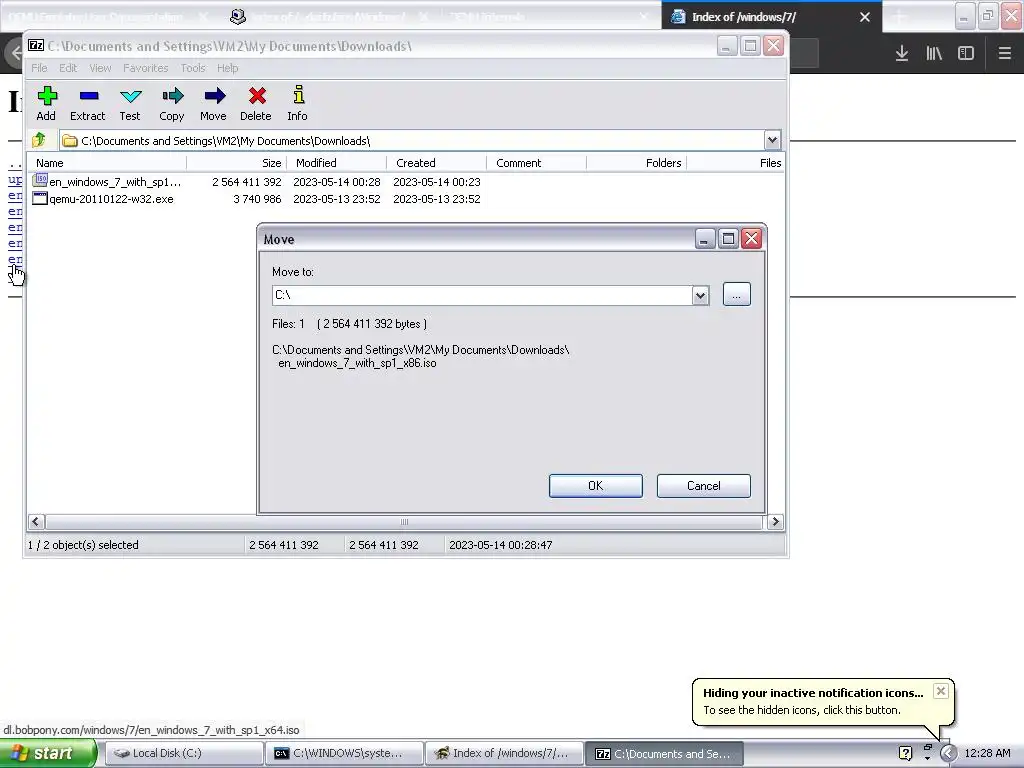Open the Edit menu
This screenshot has width=1024, height=768.
point(68,68)
